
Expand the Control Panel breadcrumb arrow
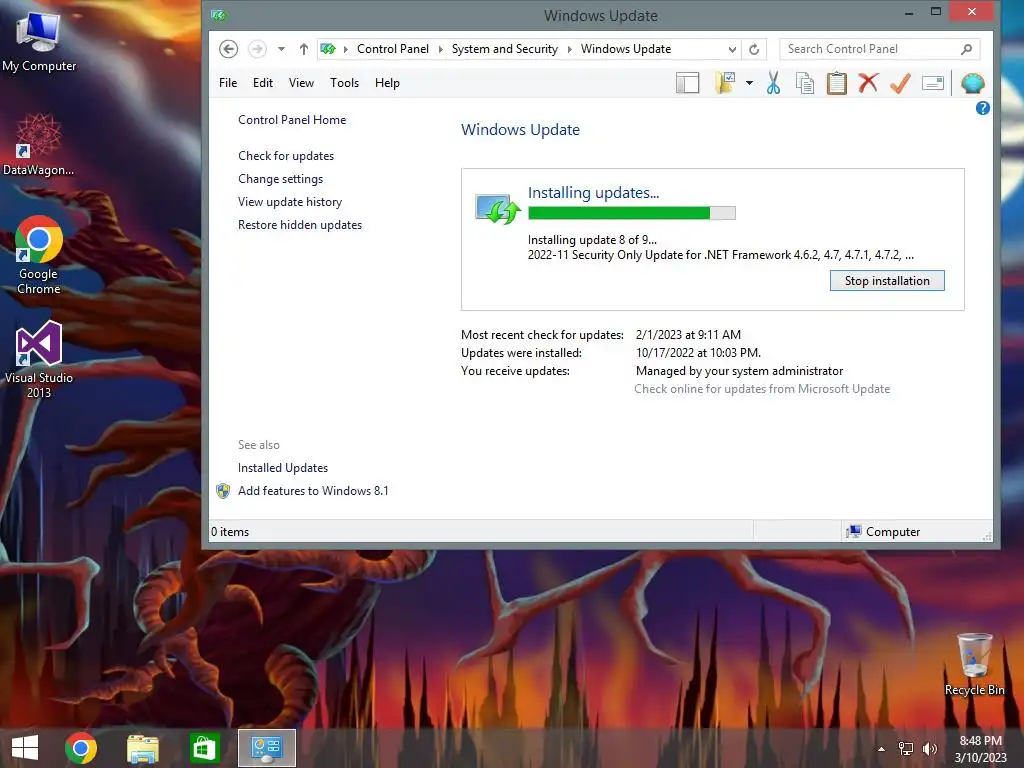click(x=440, y=49)
